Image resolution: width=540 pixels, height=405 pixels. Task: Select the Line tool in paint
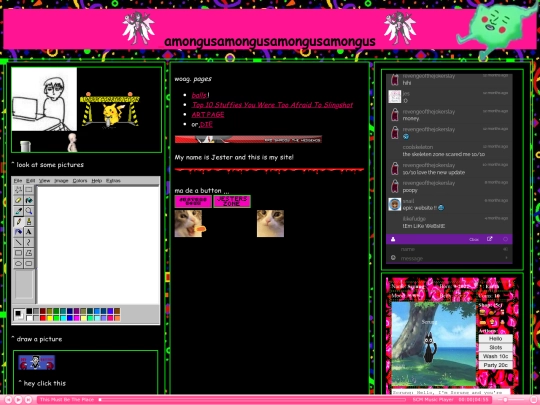[18, 242]
